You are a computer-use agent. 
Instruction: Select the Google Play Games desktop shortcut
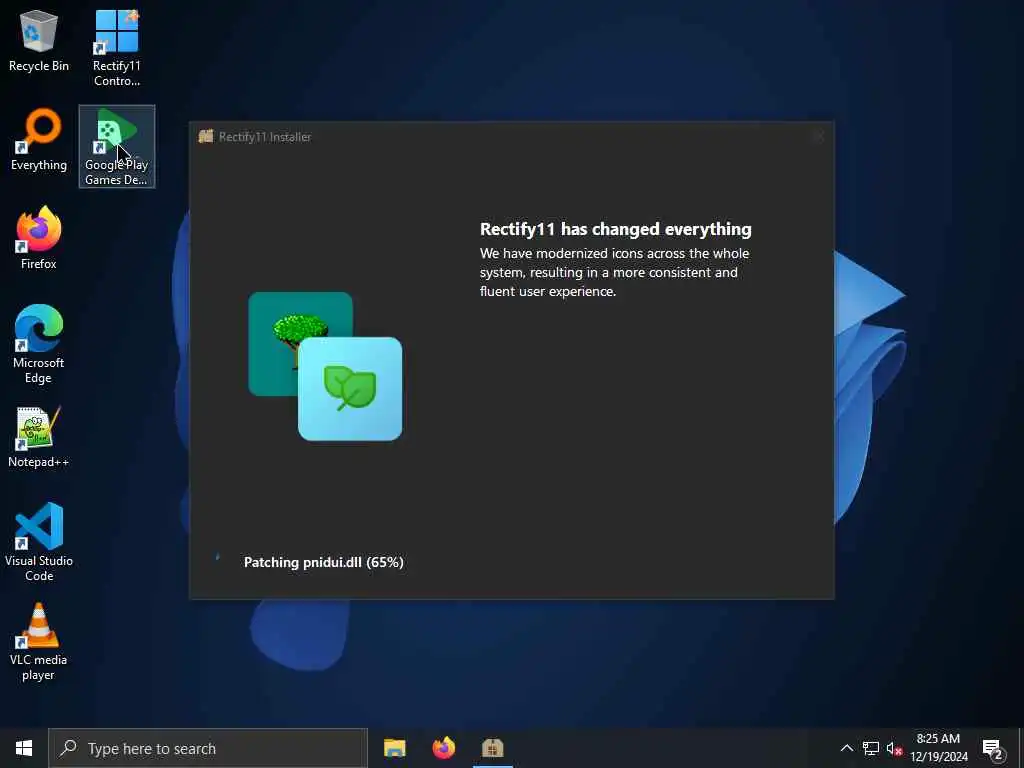(x=117, y=146)
